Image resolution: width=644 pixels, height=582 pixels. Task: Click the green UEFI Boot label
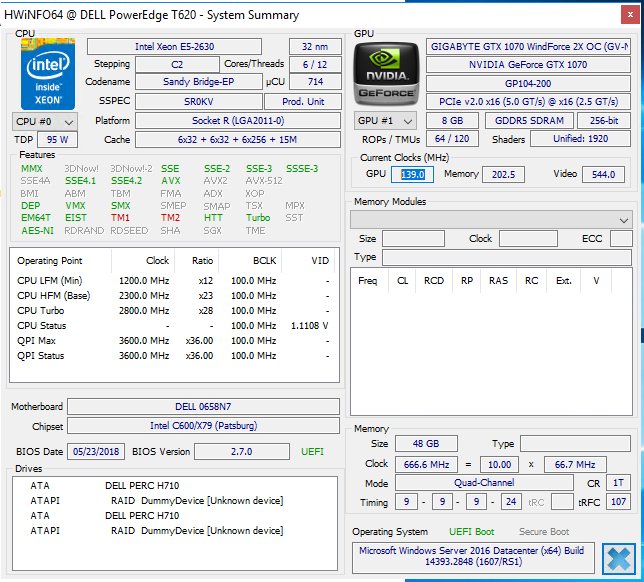coord(470,532)
